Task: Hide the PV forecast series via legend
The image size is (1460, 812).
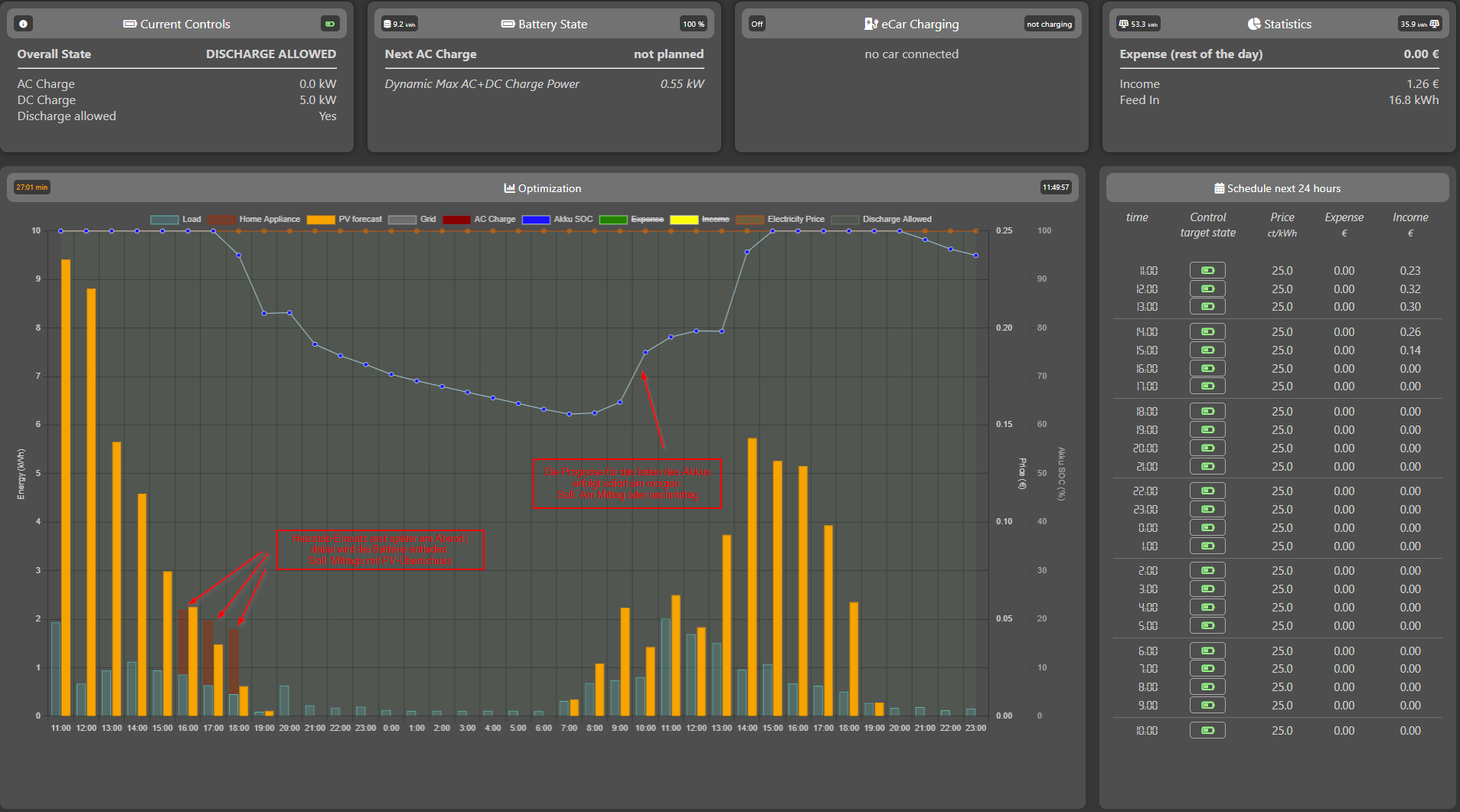Action: 360,219
